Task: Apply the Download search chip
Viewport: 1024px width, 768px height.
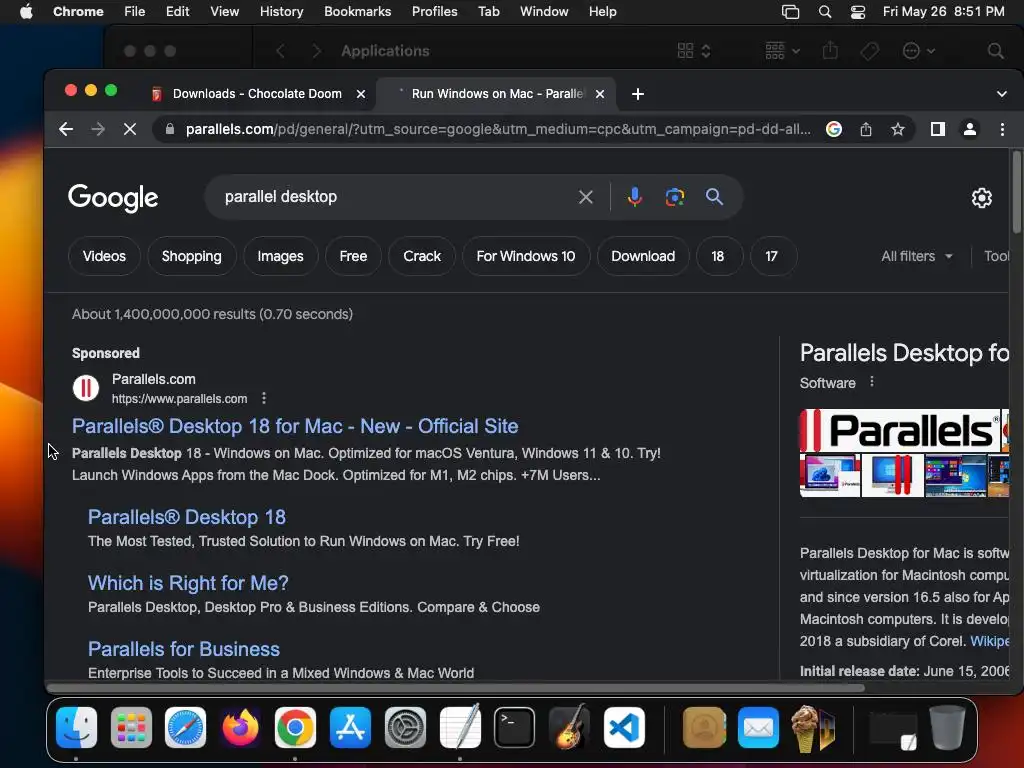Action: coord(643,256)
